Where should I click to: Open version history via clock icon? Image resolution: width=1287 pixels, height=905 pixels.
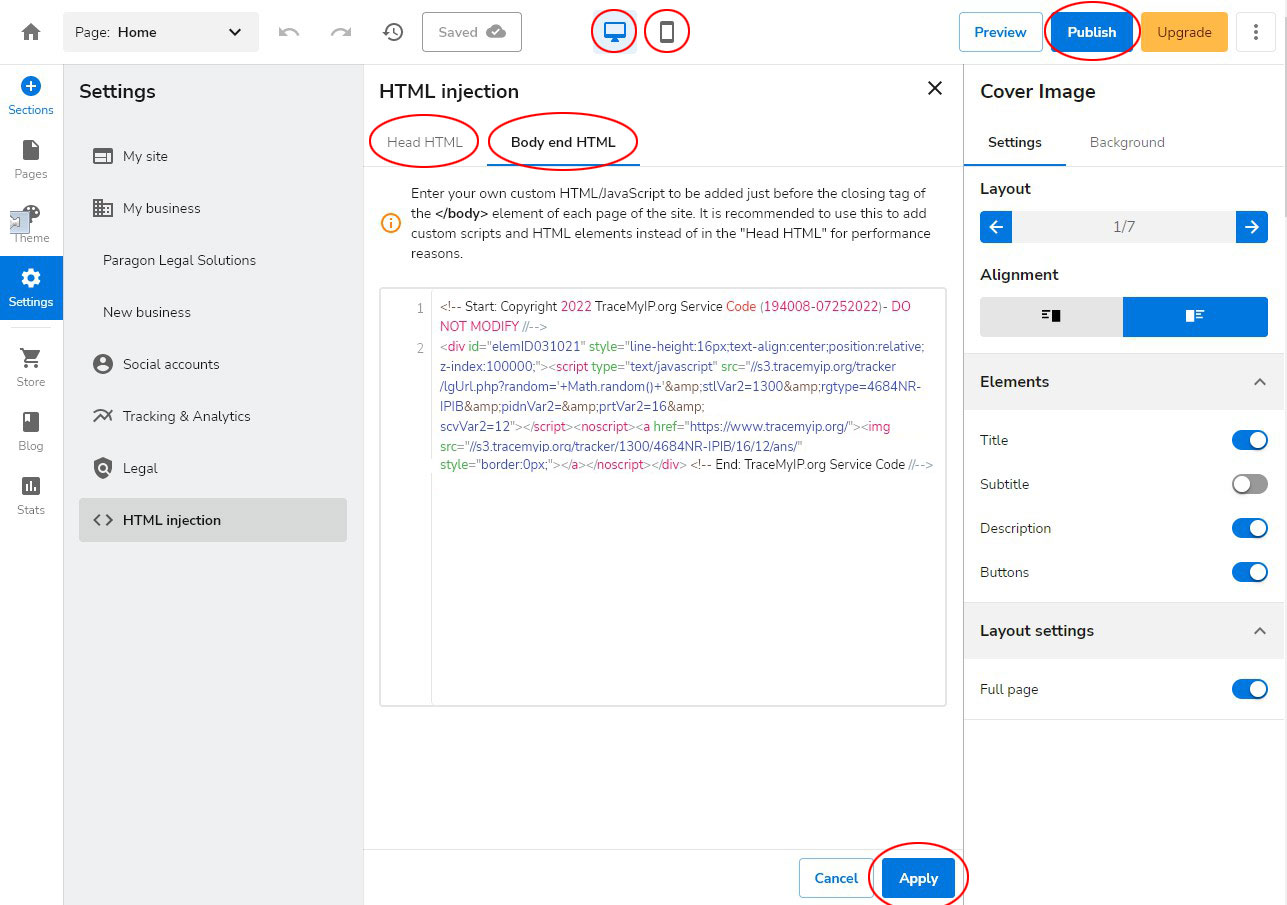393,31
